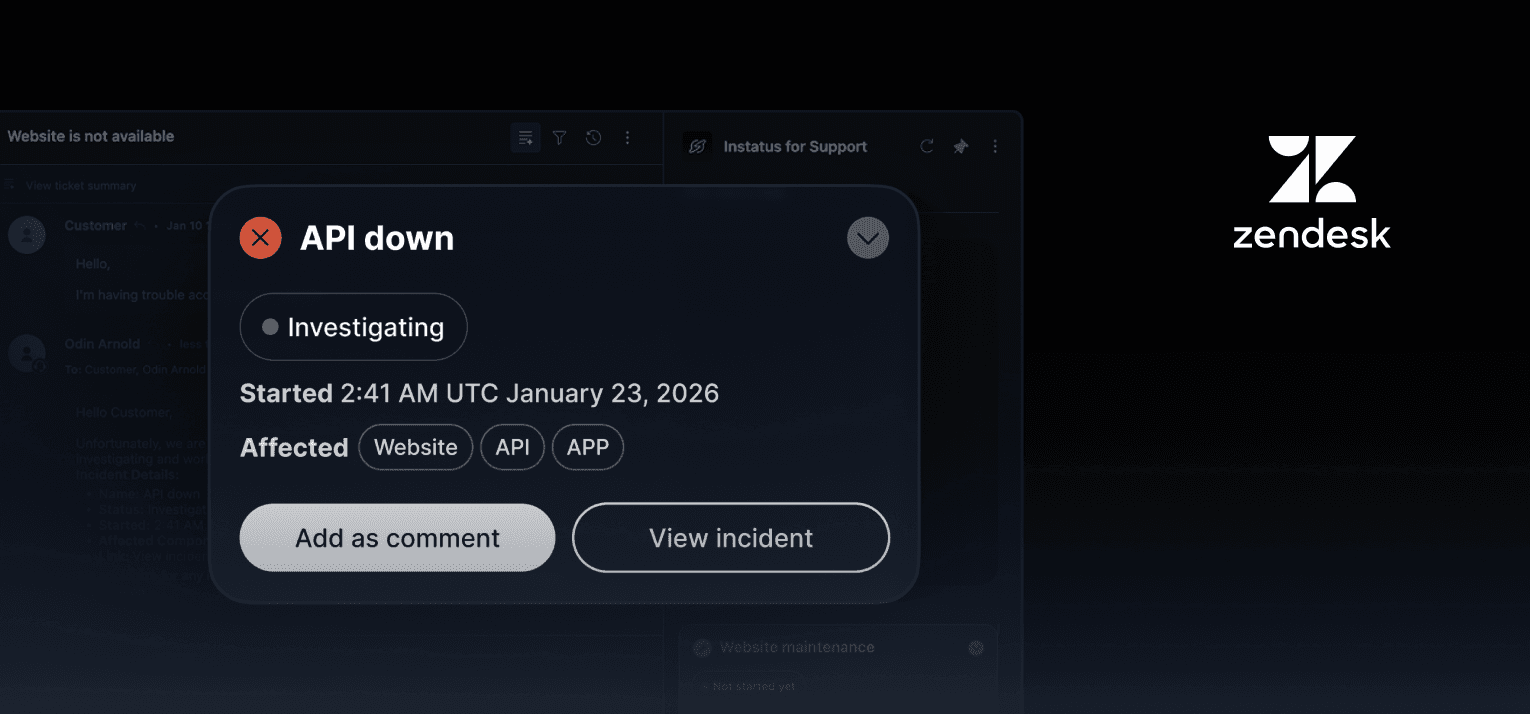This screenshot has height=714, width=1530.
Task: Click the Website maintenance status icon
Action: [702, 648]
